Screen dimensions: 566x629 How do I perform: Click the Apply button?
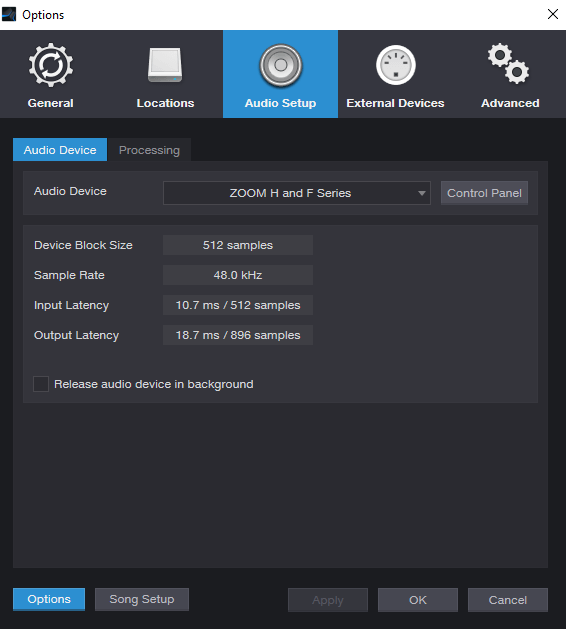(x=328, y=600)
